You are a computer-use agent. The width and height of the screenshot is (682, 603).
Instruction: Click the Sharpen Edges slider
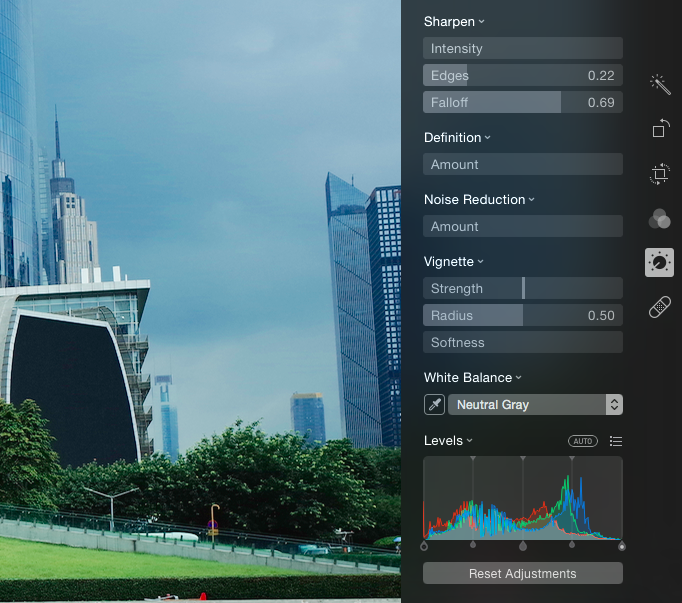[523, 75]
